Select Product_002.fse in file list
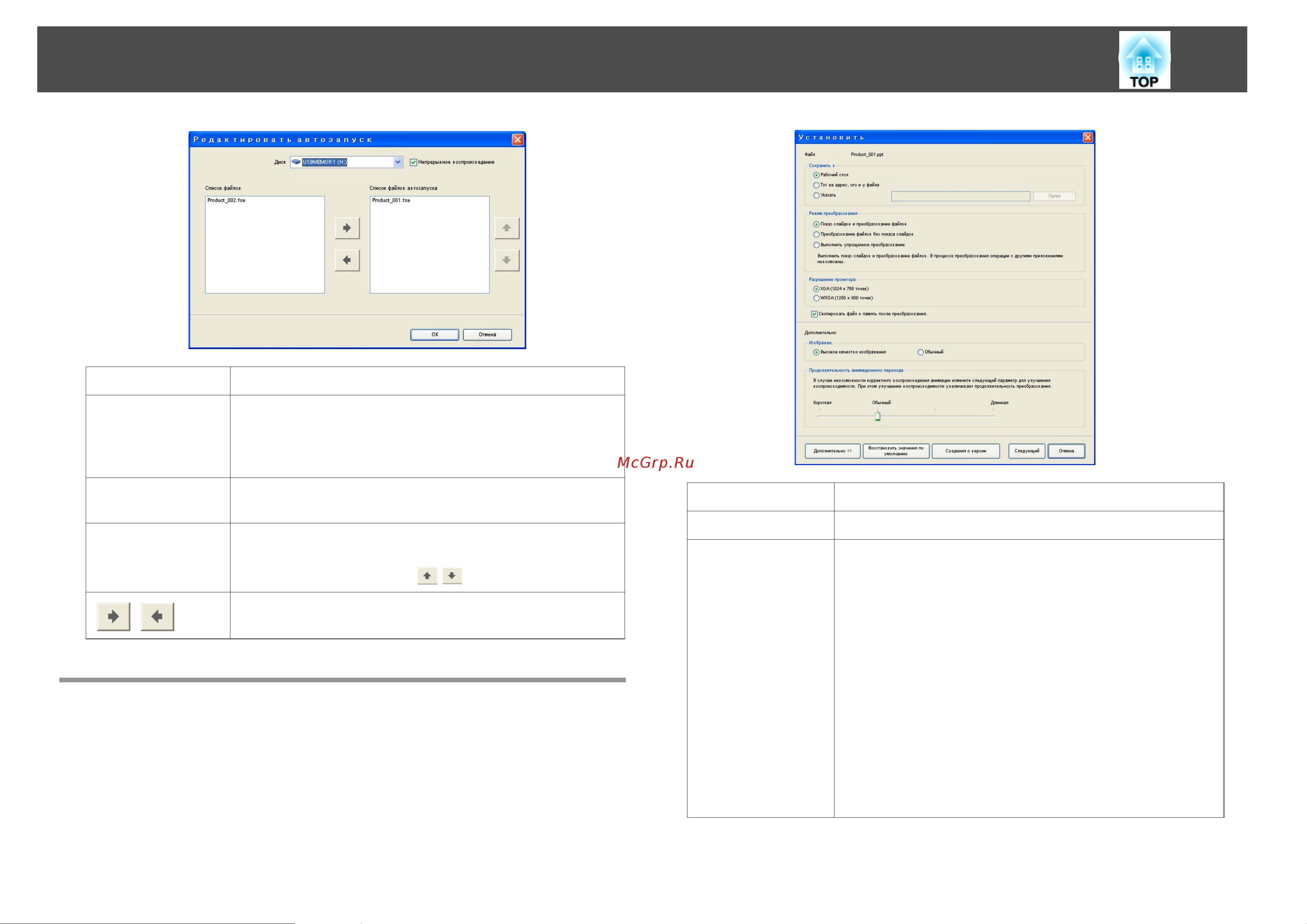Viewport: 1307px width, 924px height. click(x=227, y=201)
